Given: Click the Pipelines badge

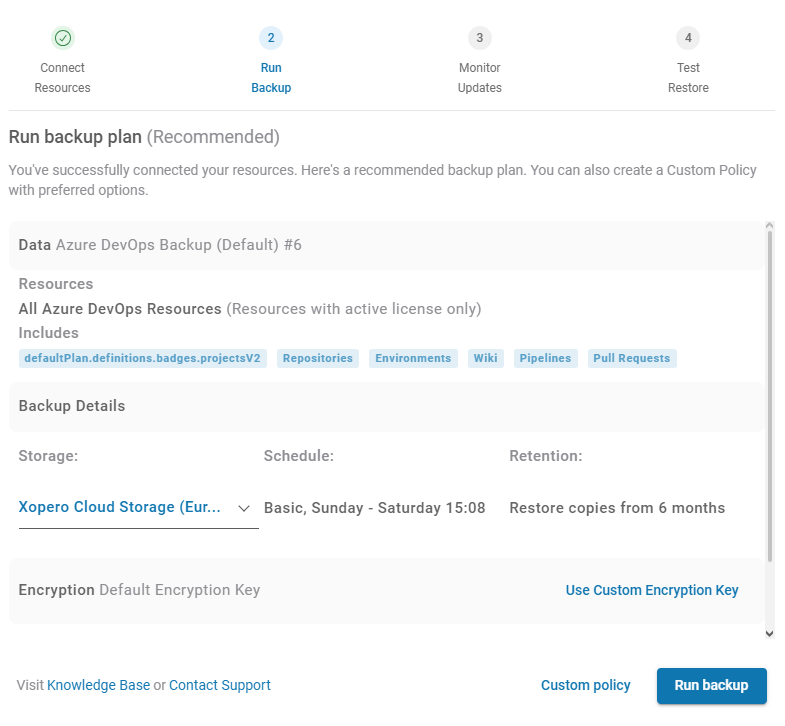Looking at the screenshot, I should tap(545, 358).
